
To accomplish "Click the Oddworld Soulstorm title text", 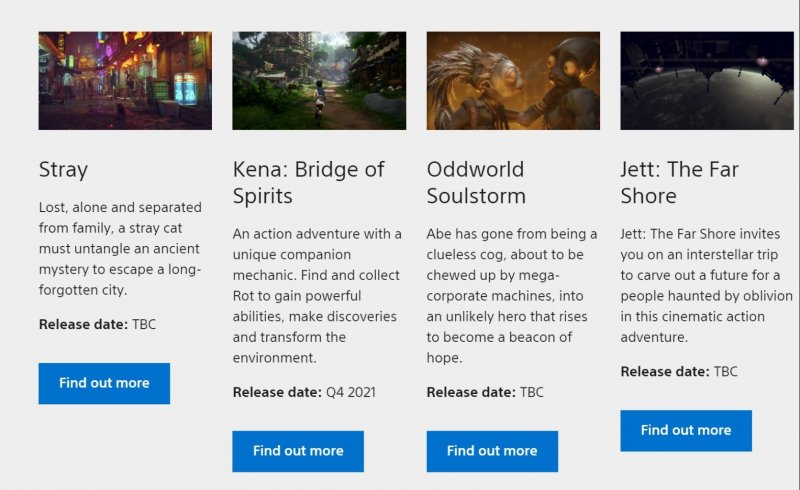I will click(x=476, y=182).
